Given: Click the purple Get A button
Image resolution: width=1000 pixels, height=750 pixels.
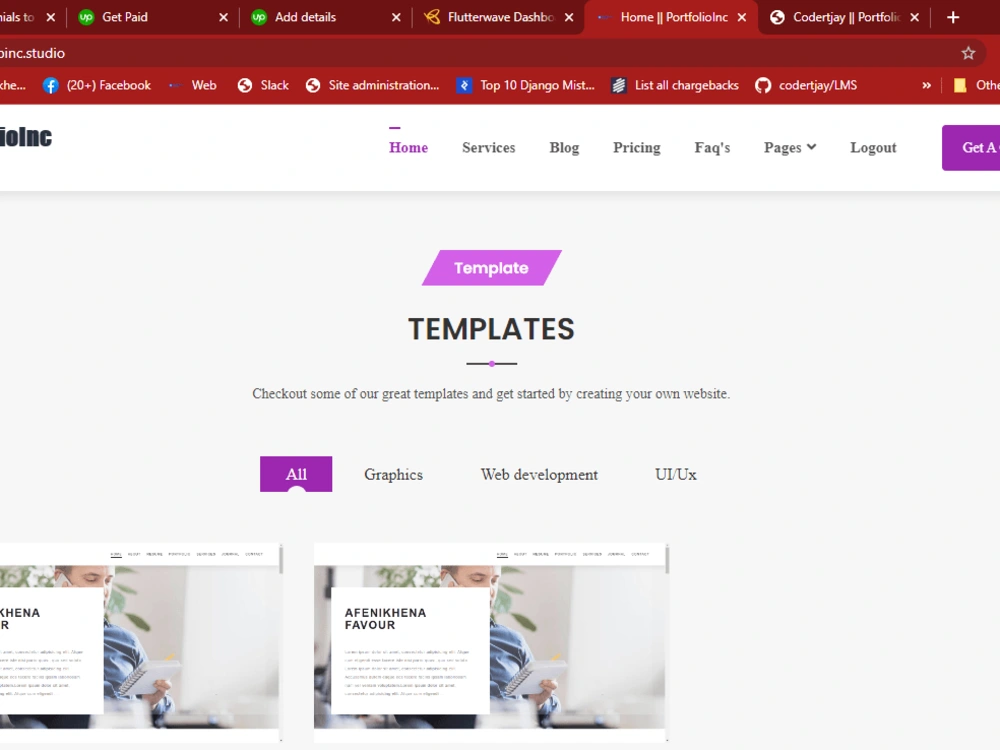Looking at the screenshot, I should [x=971, y=147].
